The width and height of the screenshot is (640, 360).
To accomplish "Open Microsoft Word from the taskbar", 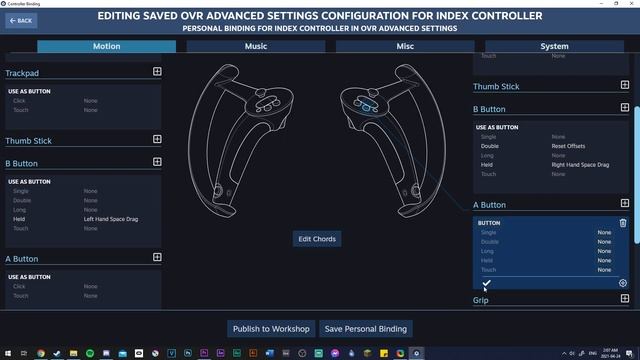I will click(x=269, y=353).
